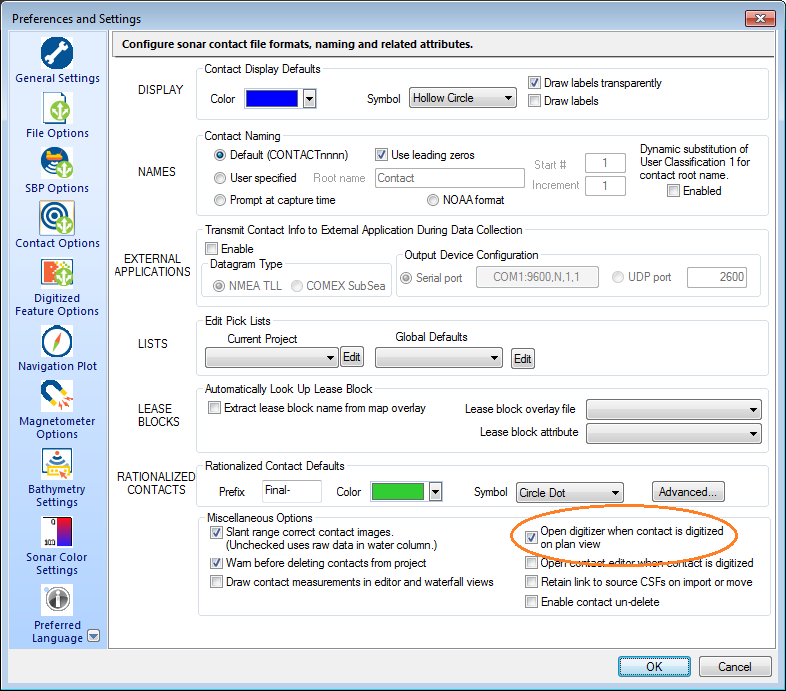Screen dimensions: 786x691
Task: Select Magnetometer Options magnet icon
Action: [x=57, y=397]
